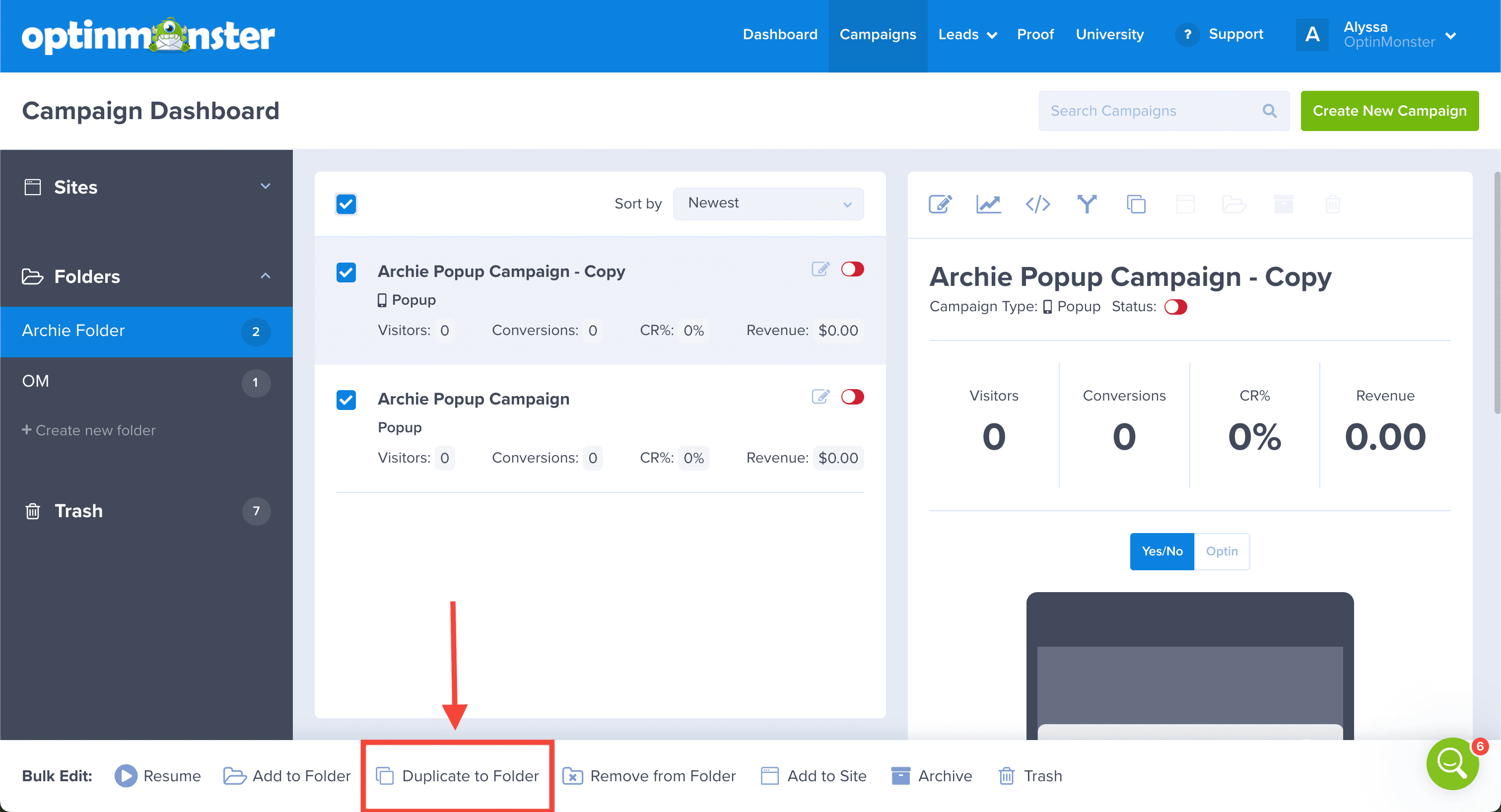
Task: Uncheck the select-all campaigns checkbox
Action: point(346,204)
